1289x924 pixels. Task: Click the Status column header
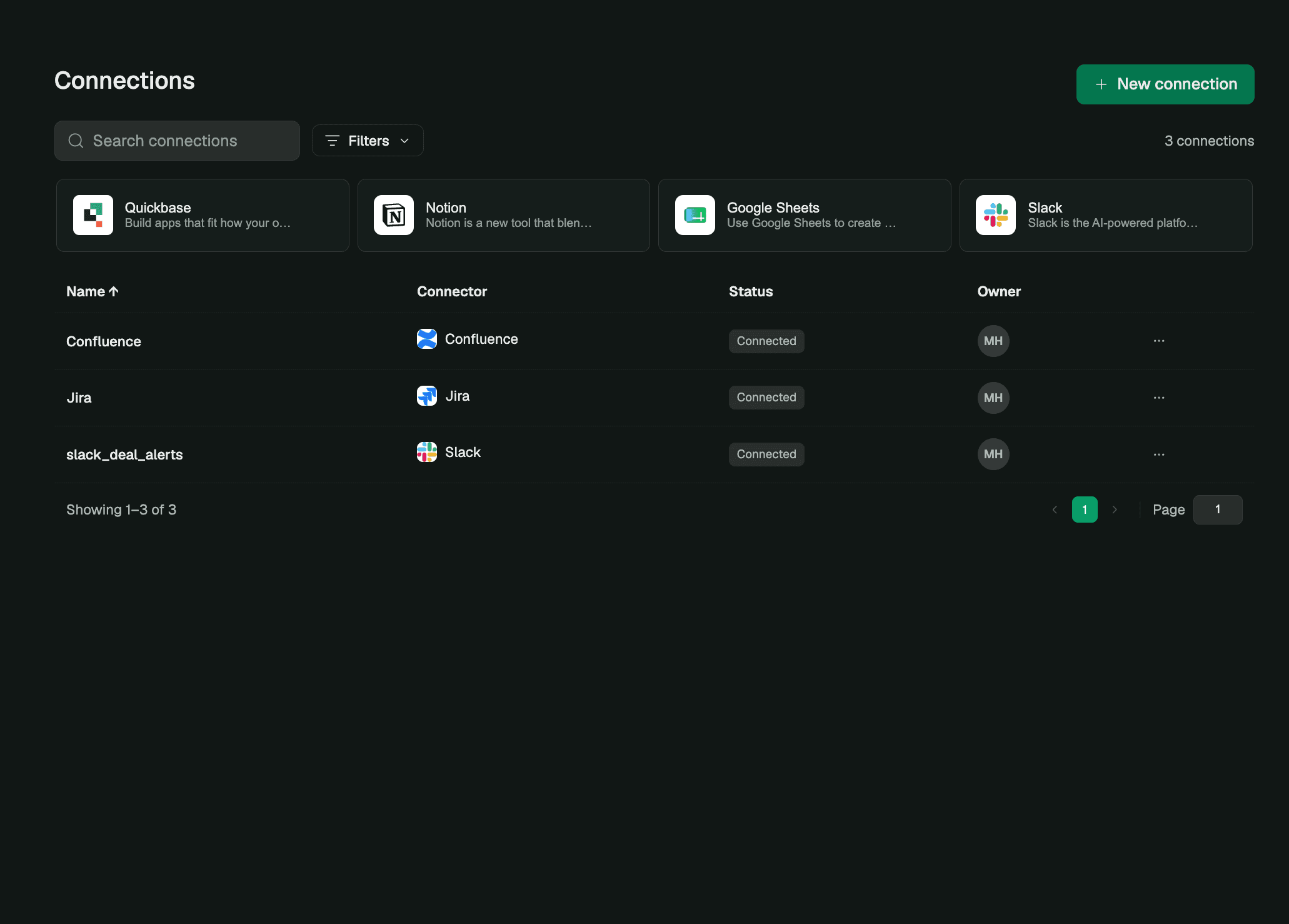tap(751, 291)
